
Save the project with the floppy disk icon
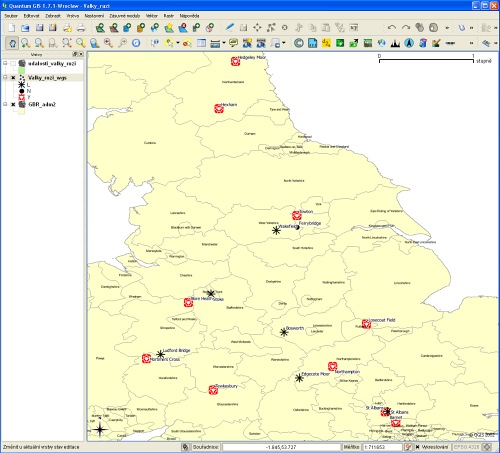[x=39, y=28]
